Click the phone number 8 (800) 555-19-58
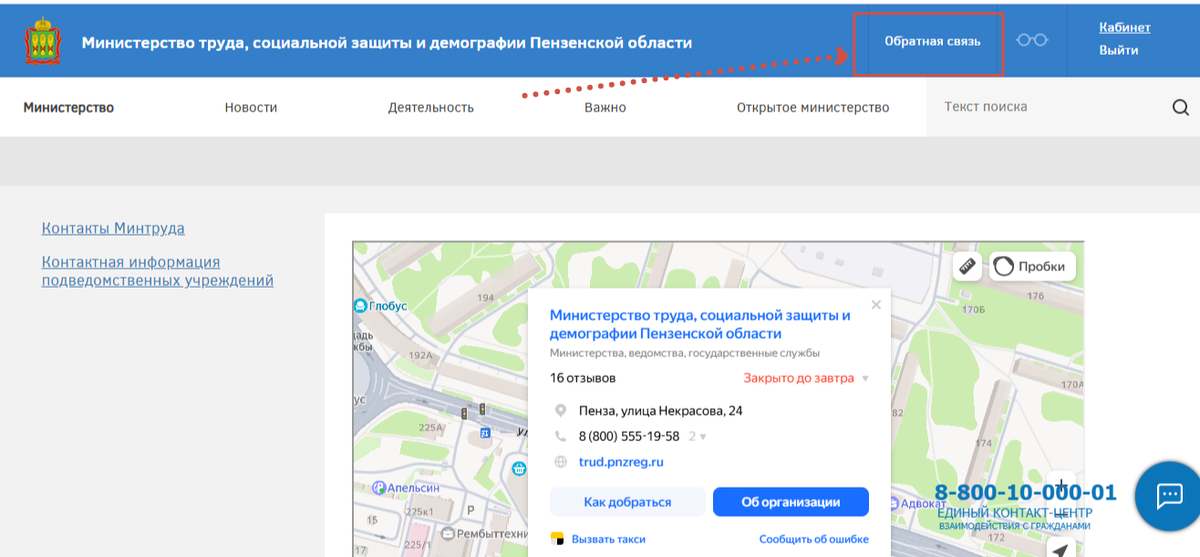Viewport: 1200px width, 557px height. (x=629, y=437)
